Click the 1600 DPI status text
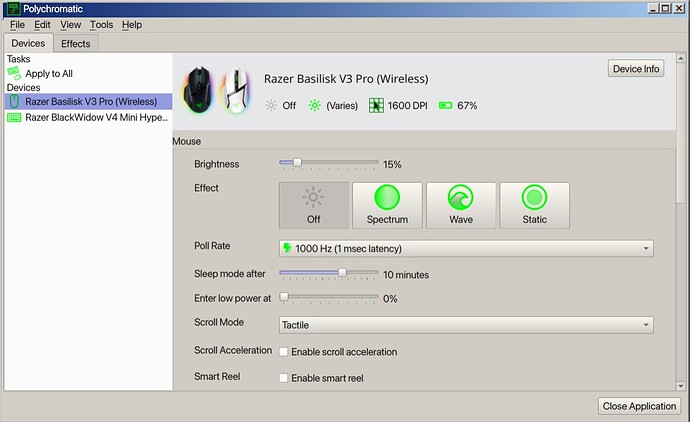Screen dimensions: 690x422 tap(407, 106)
